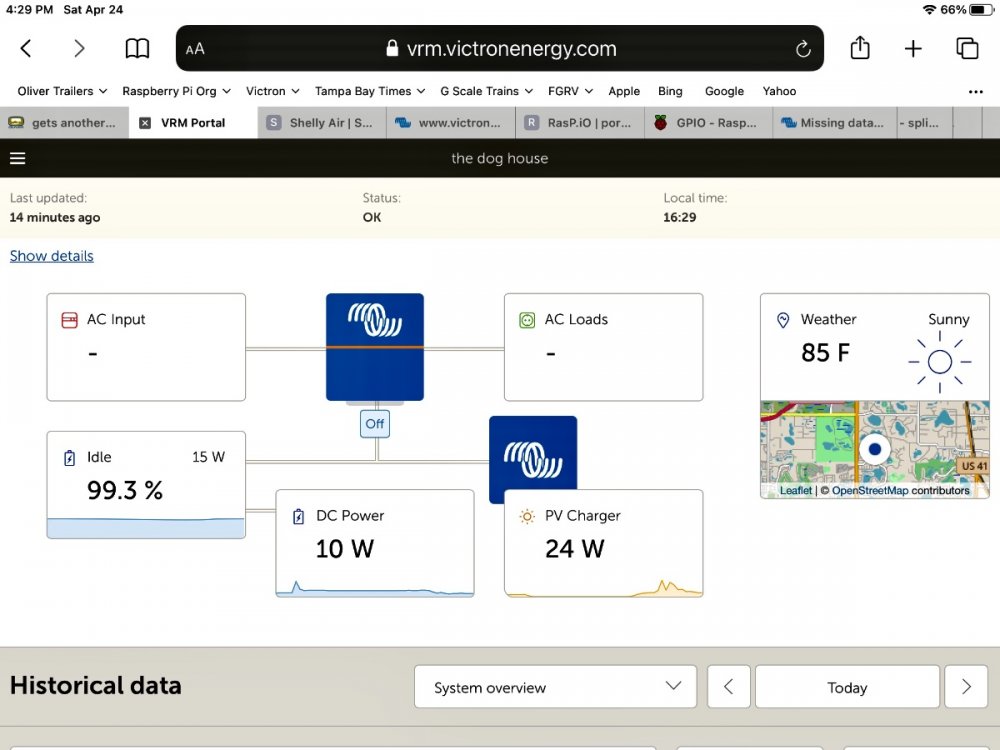Click the Today date button
The image size is (1000, 750).
click(847, 687)
